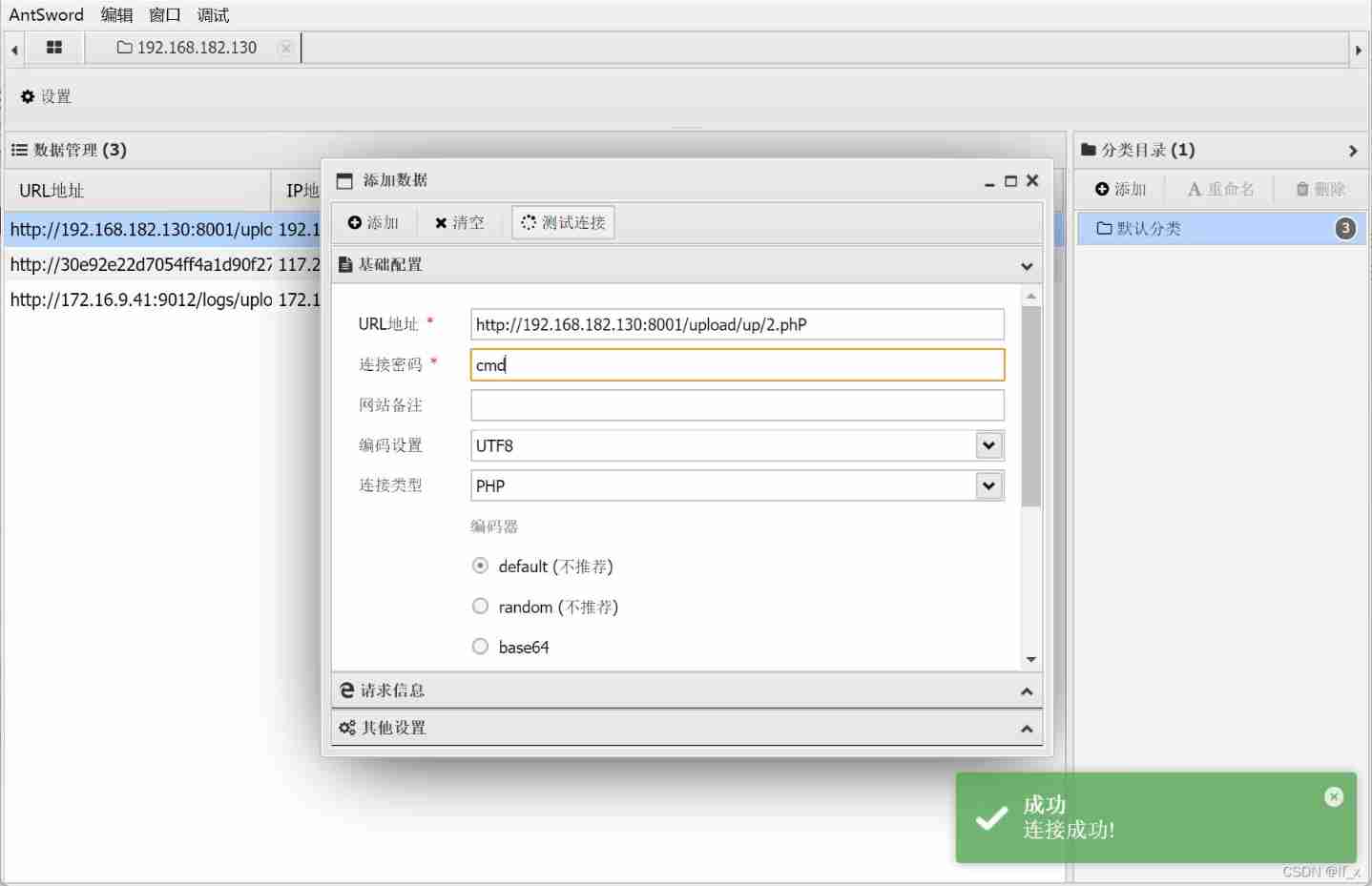Select the 默认分类 category
The image size is (1372, 886).
(x=1221, y=229)
